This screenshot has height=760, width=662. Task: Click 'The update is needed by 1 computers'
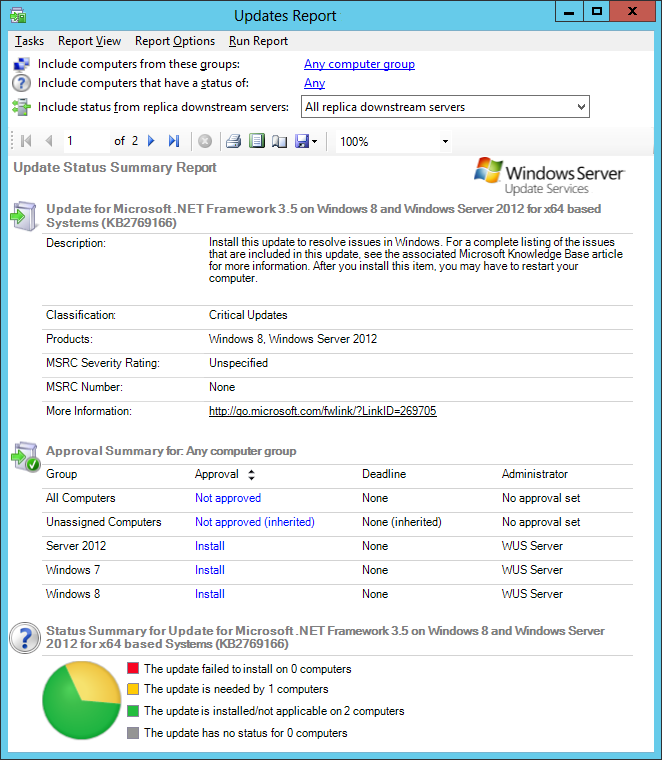pyautogui.click(x=236, y=689)
